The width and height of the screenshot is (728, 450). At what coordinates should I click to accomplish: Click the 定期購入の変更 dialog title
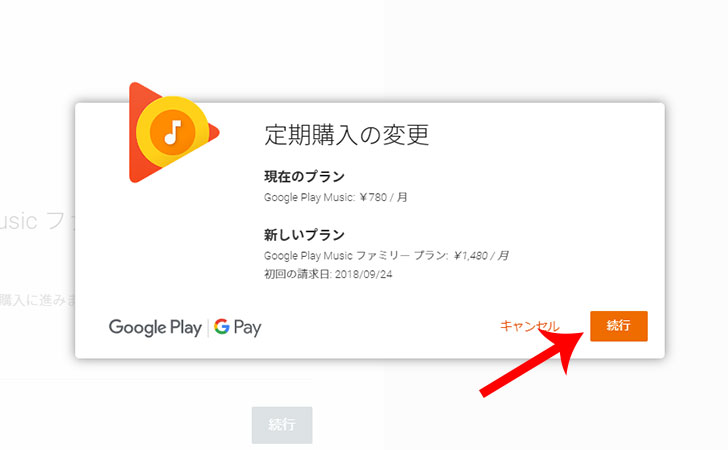(x=346, y=135)
